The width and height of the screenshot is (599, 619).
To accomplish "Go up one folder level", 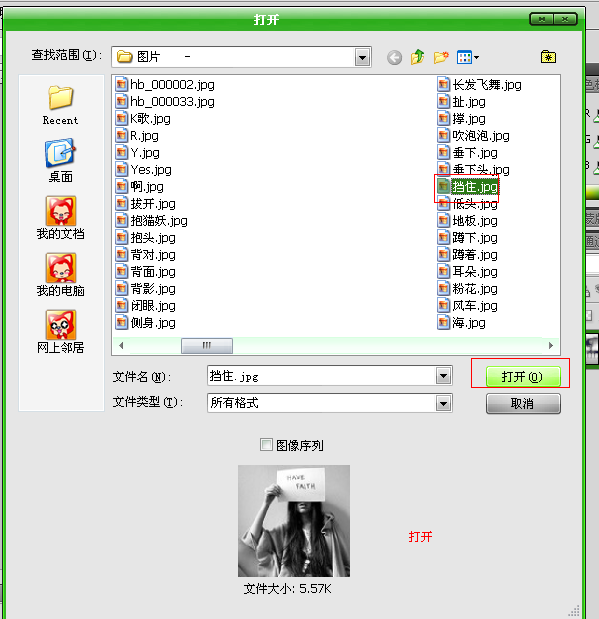I will click(417, 57).
